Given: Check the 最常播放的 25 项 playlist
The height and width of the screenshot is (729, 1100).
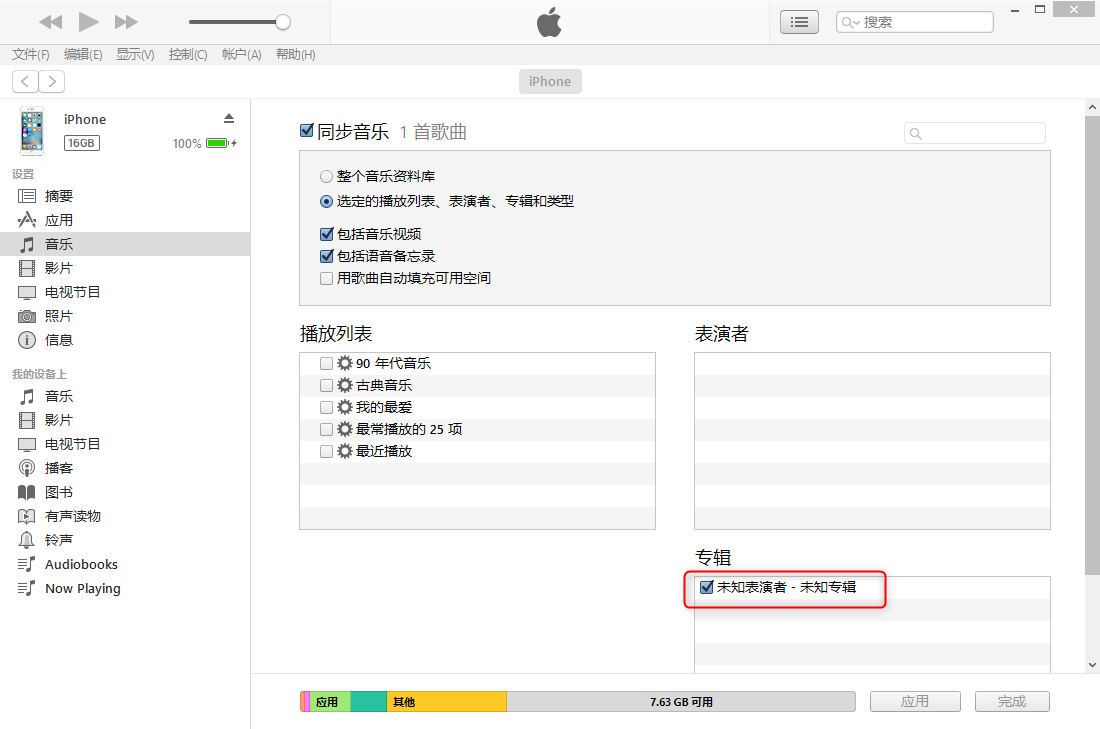Looking at the screenshot, I should (x=326, y=429).
